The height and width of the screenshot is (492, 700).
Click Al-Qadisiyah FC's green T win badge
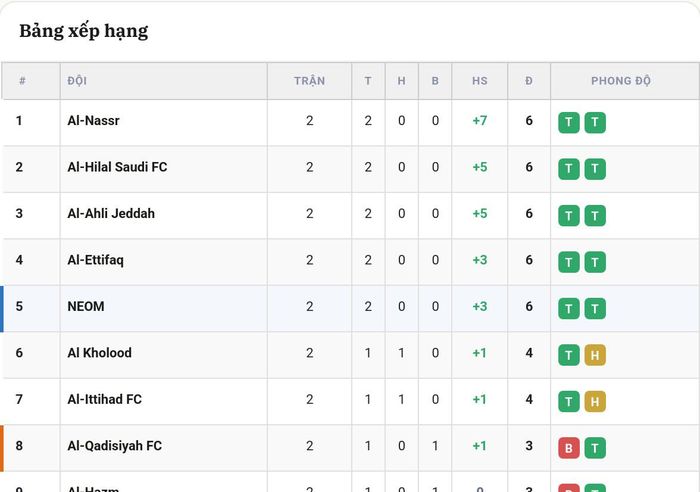pyautogui.click(x=595, y=448)
